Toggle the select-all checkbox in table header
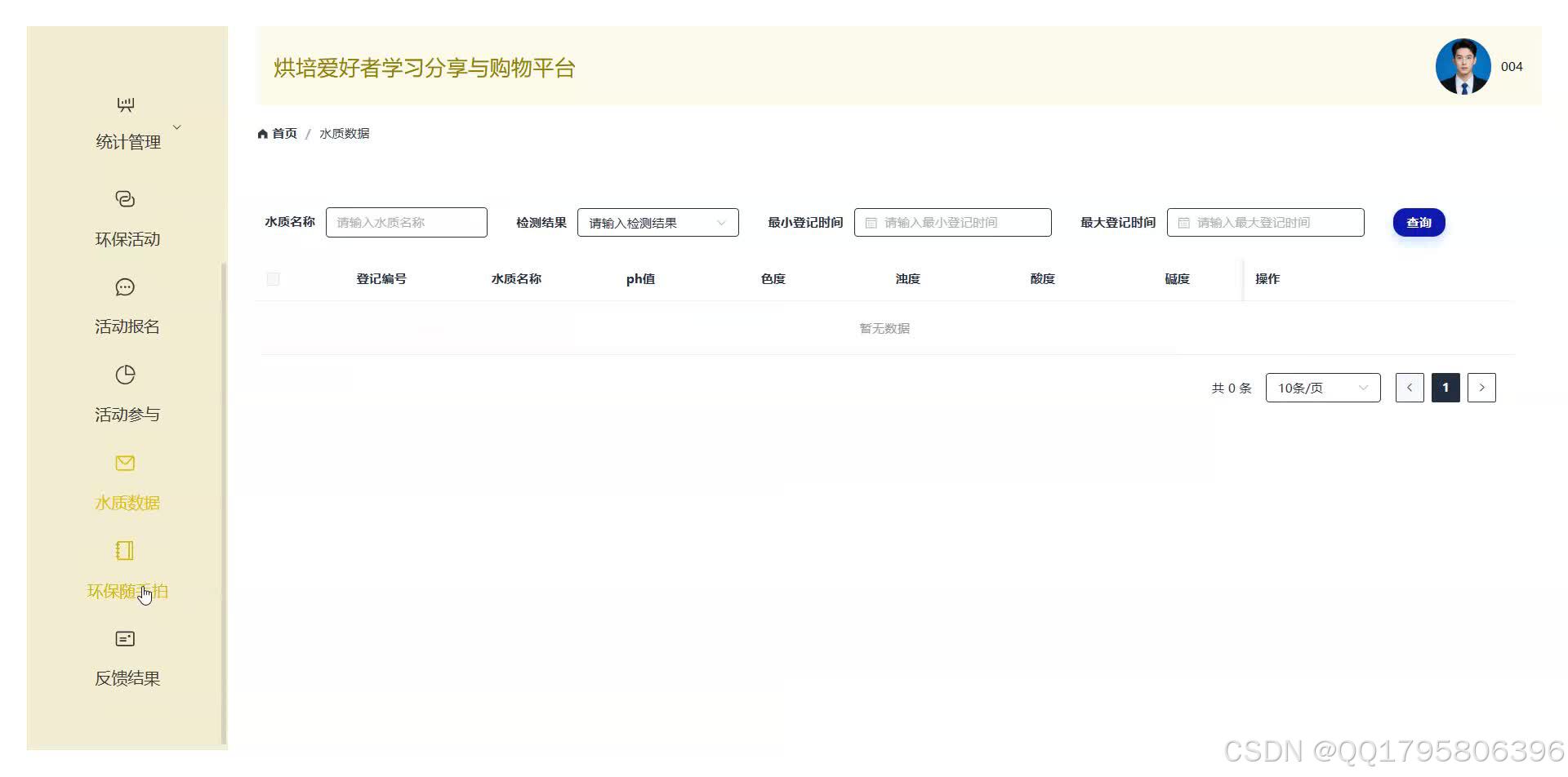The image size is (1568, 777). (x=273, y=279)
